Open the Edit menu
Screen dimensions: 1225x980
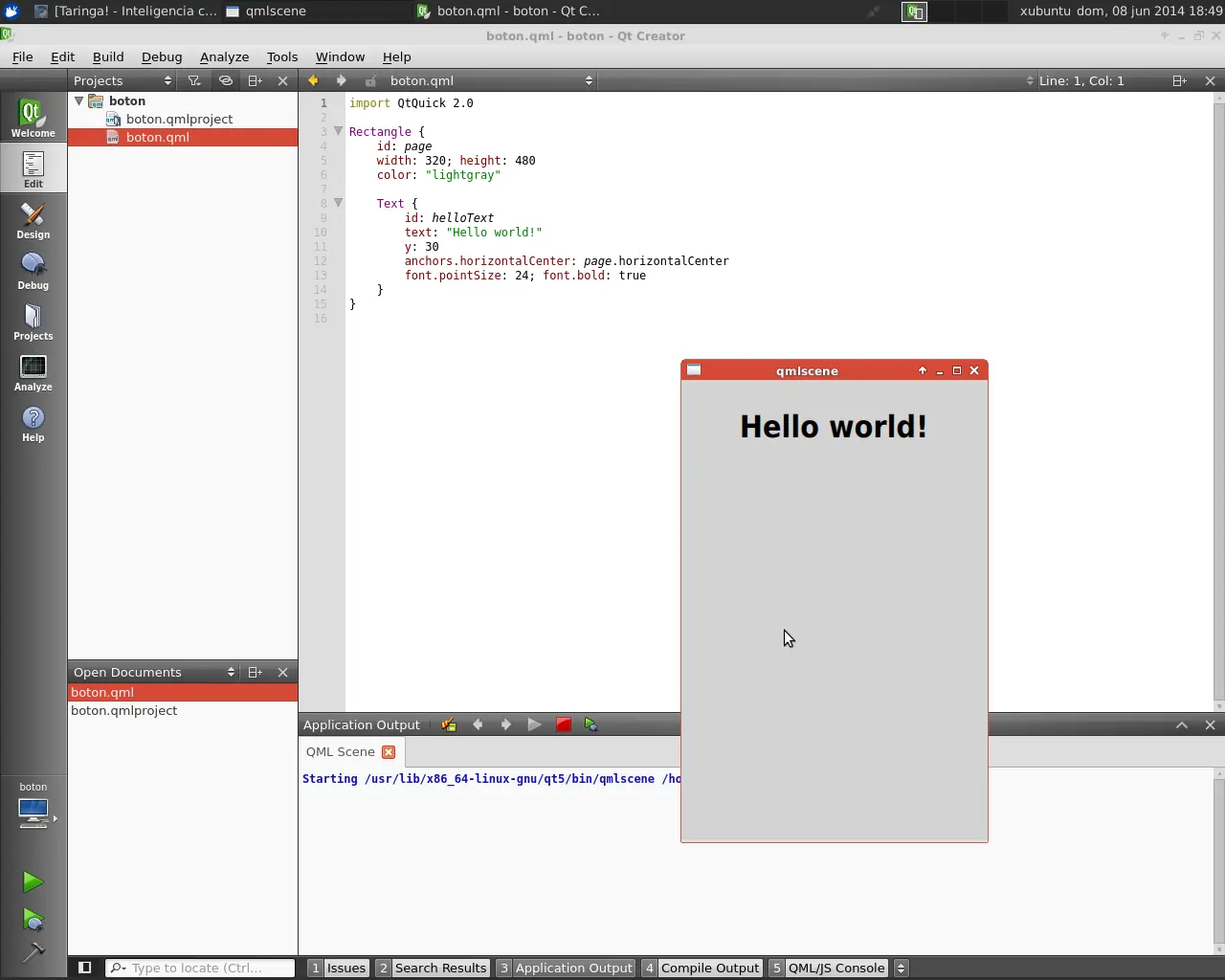tap(62, 57)
